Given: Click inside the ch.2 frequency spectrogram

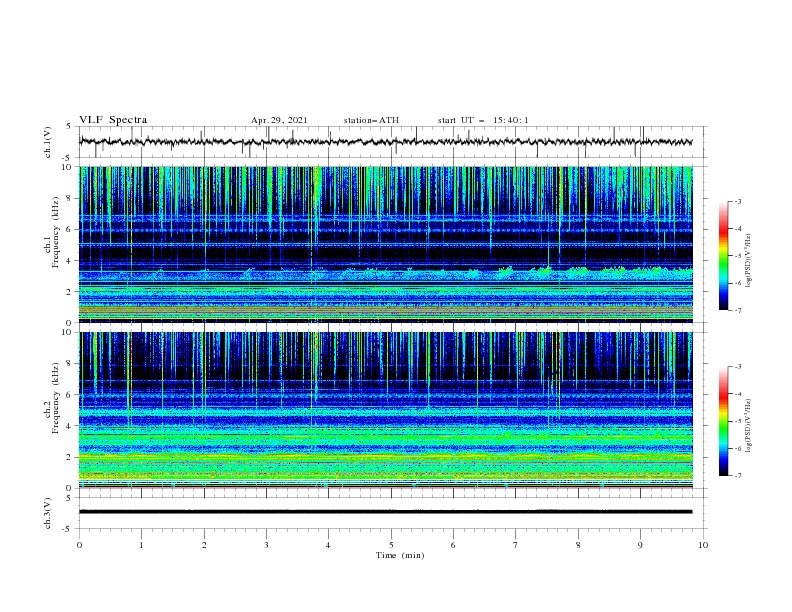Looking at the screenshot, I should (x=386, y=410).
